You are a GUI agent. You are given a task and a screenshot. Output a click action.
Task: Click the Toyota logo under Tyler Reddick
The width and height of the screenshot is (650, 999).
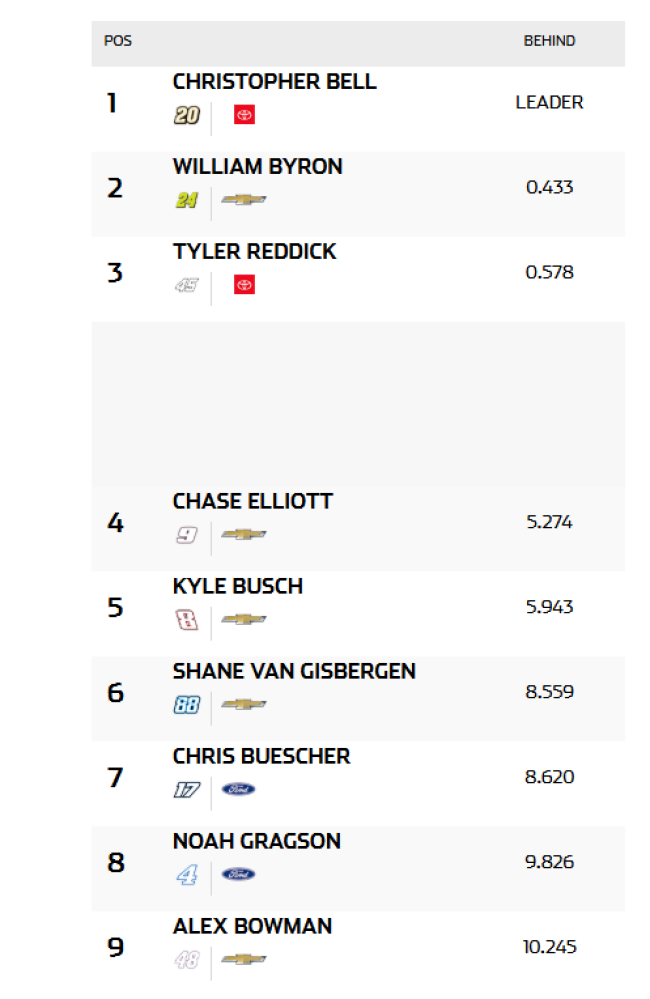244,285
